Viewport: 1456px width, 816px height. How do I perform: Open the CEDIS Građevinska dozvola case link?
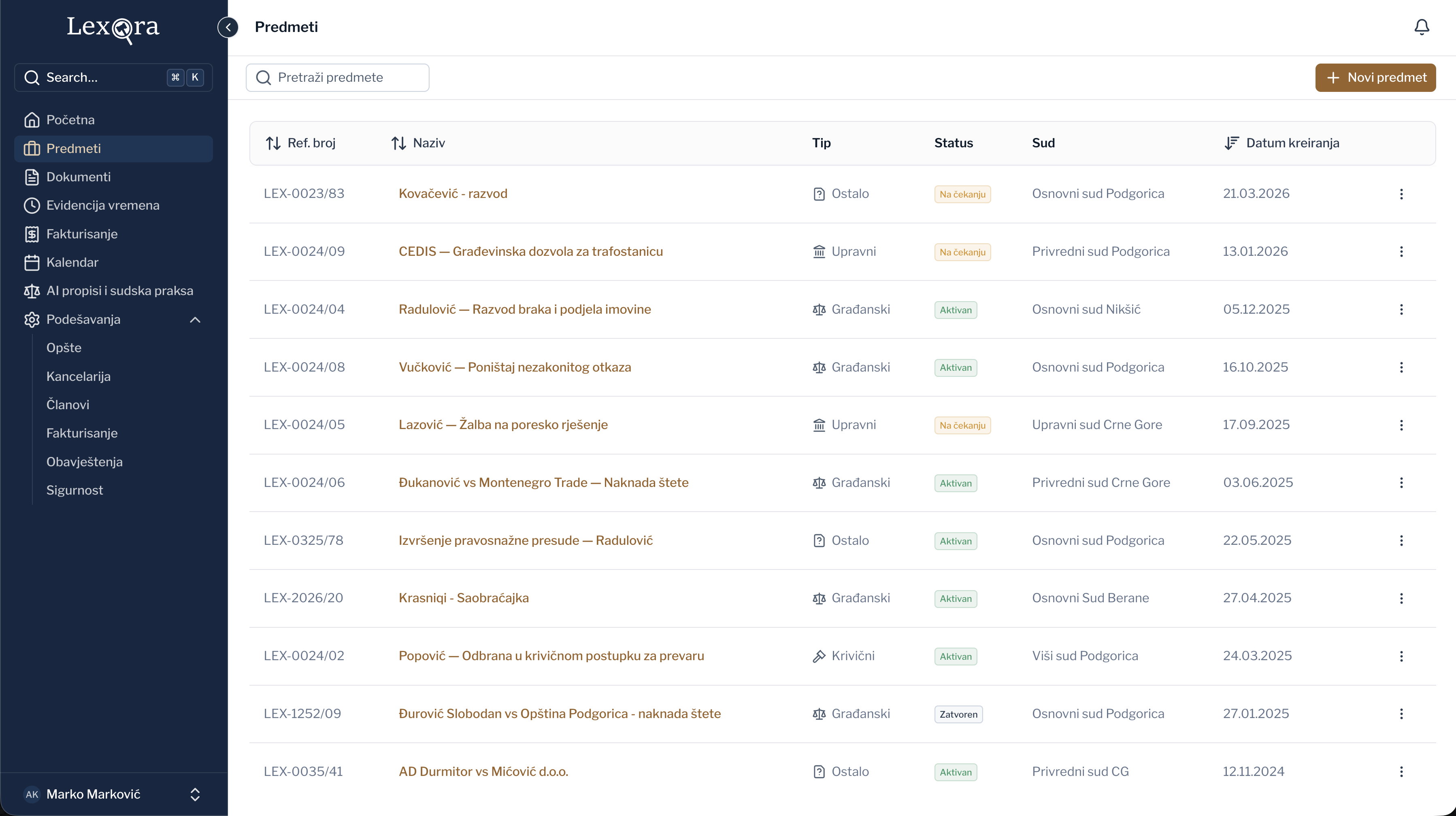tap(531, 251)
